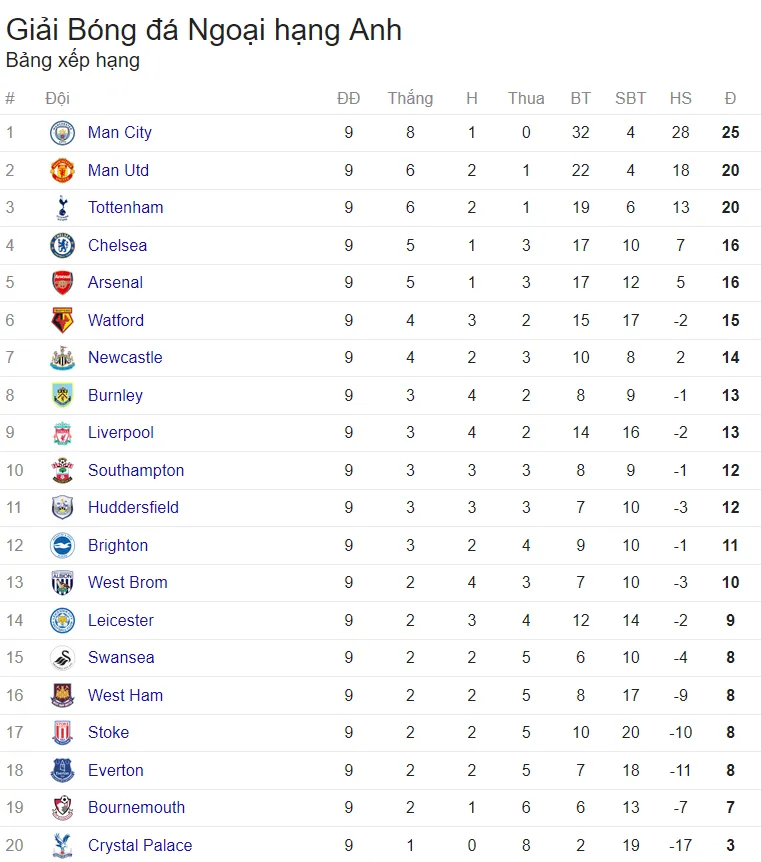Click the Man Utd club crest
761x862 pixels.
[62, 170]
